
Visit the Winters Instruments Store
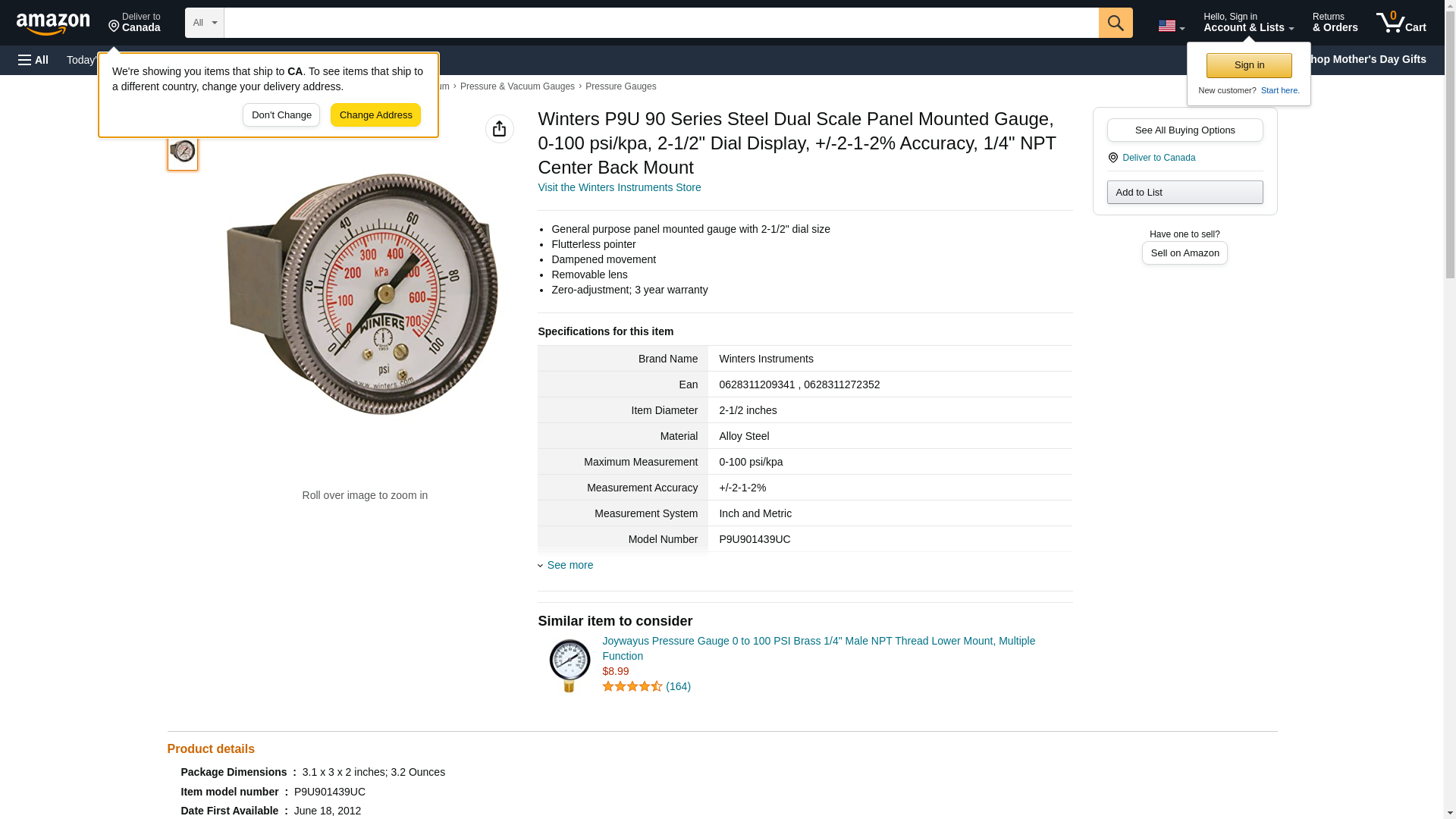coord(619,187)
